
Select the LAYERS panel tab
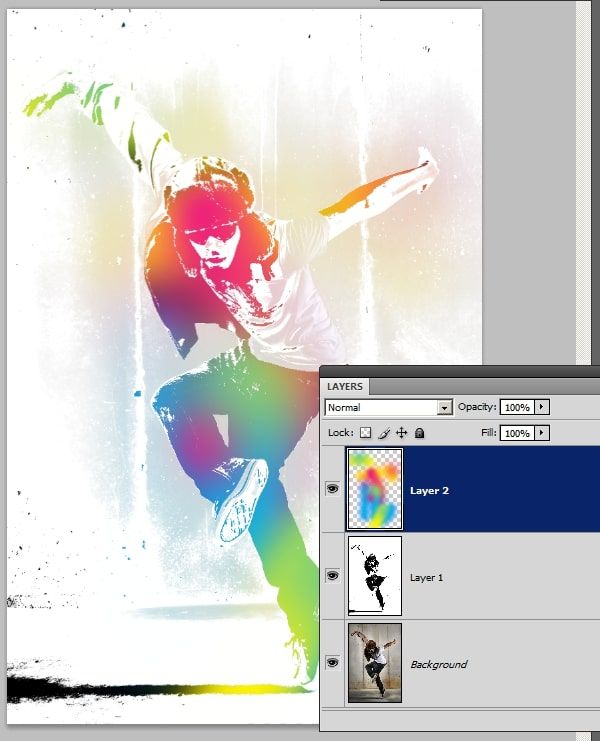(x=345, y=387)
